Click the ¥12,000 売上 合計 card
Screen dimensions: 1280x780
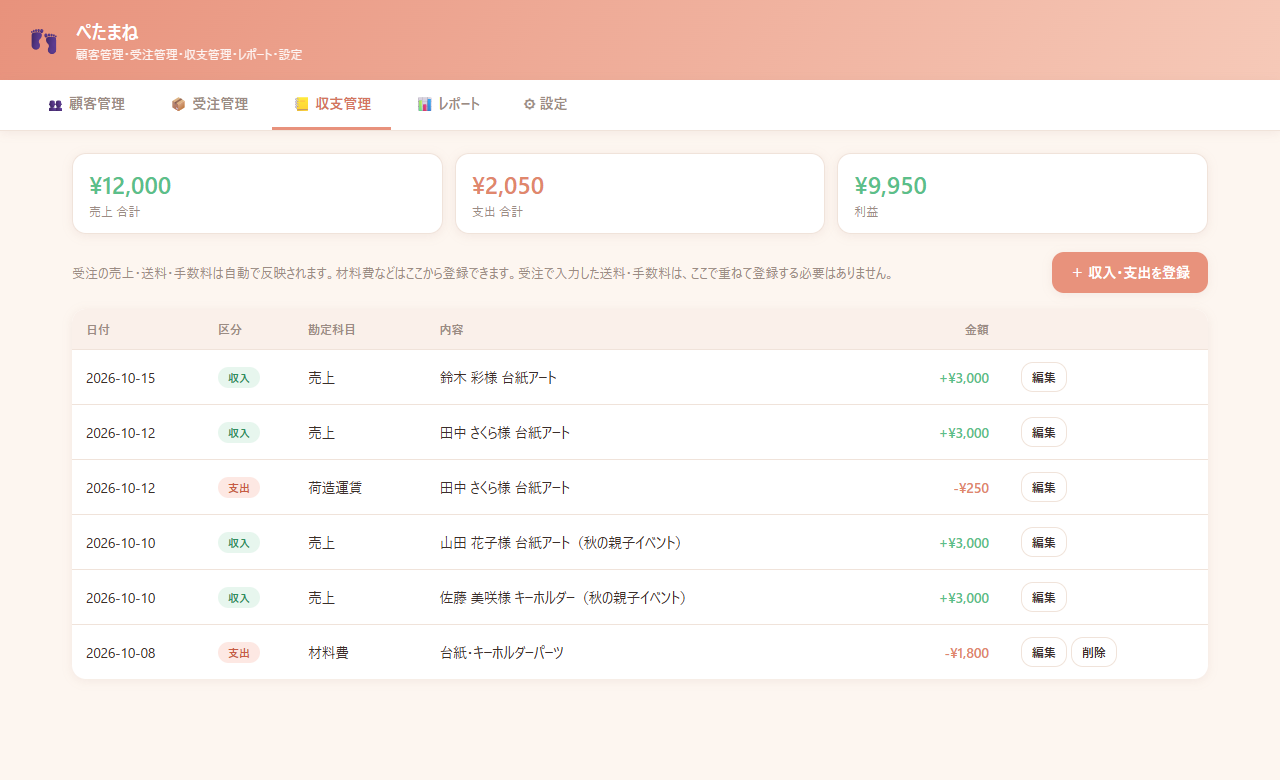click(257, 194)
